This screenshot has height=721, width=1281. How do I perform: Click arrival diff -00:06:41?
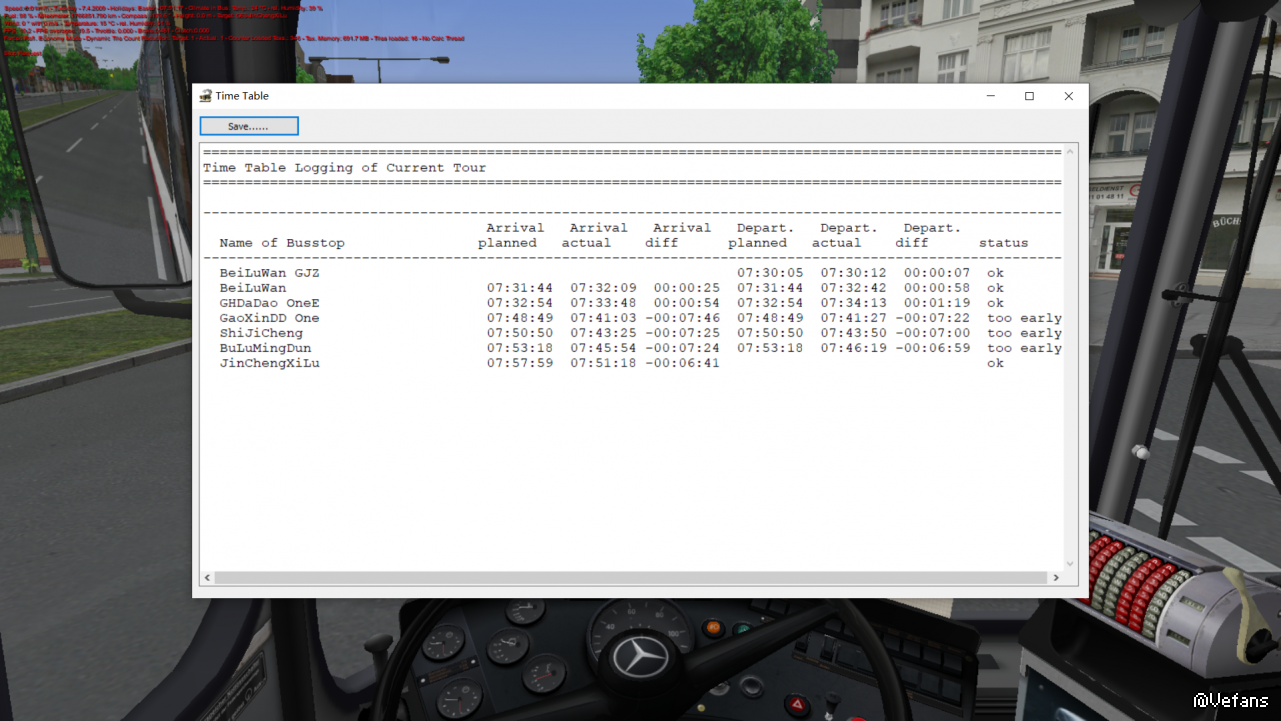point(683,363)
